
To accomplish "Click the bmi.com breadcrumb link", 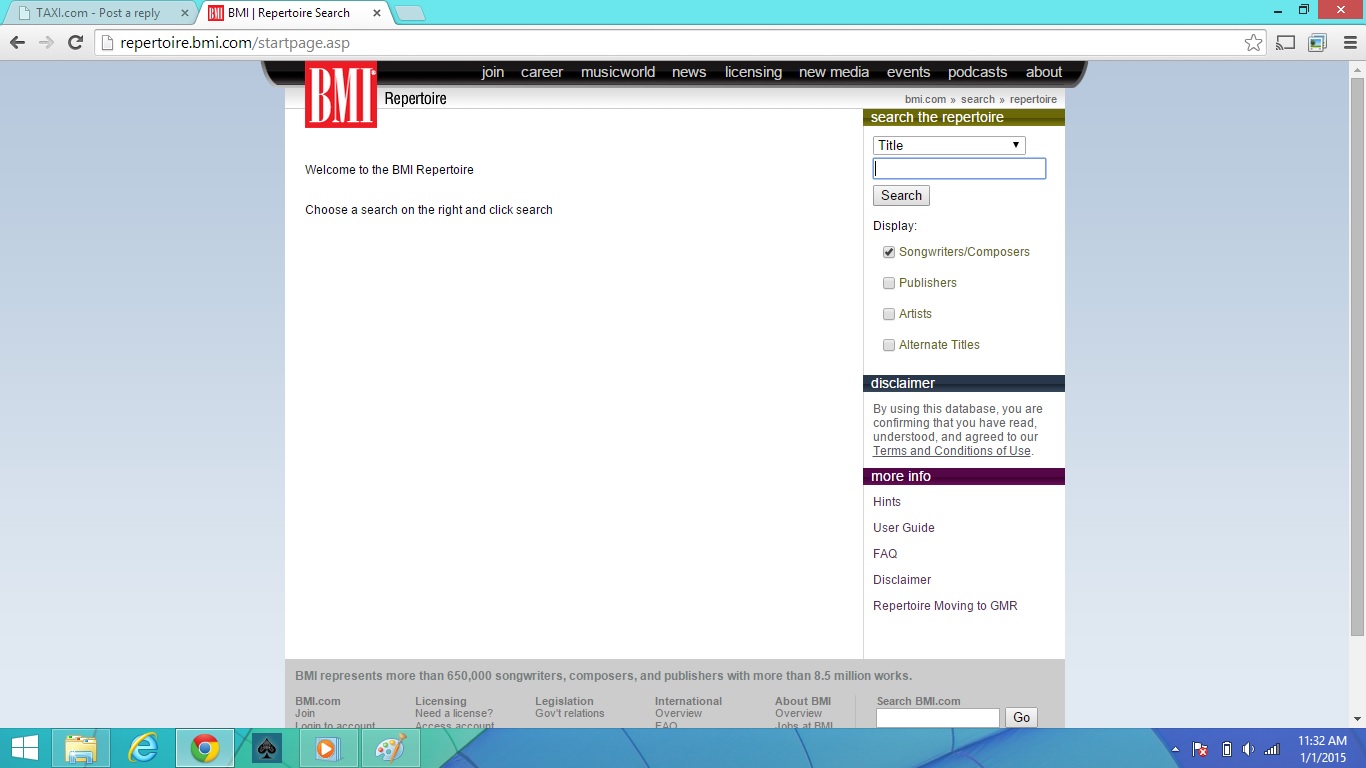I will coord(925,99).
